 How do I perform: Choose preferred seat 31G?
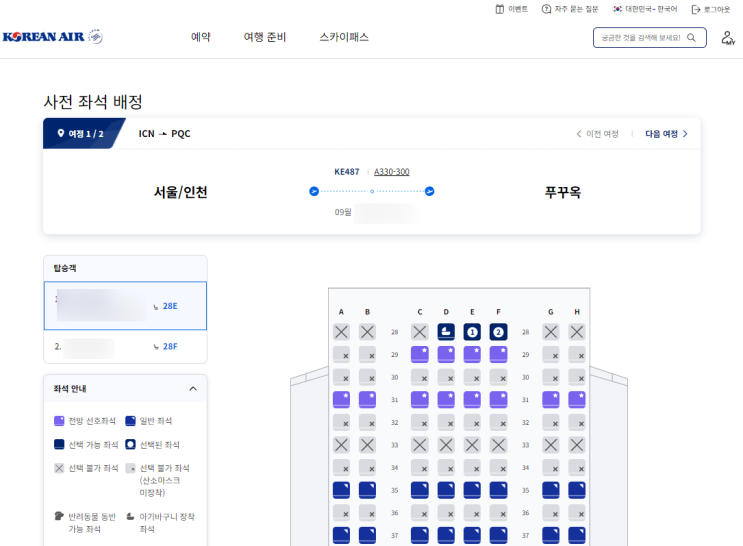551,400
